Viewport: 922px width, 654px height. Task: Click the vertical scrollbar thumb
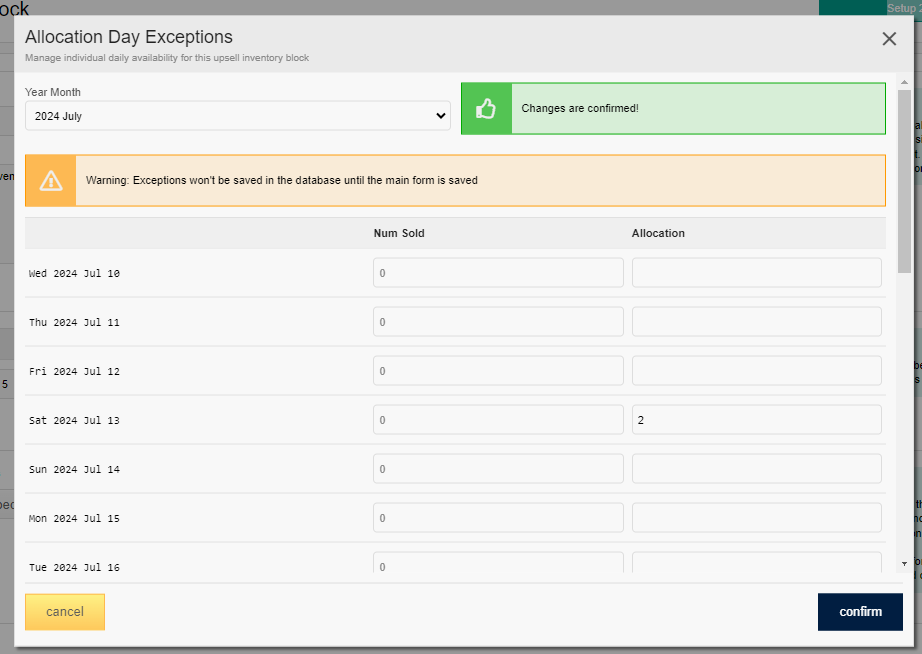pyautogui.click(x=904, y=181)
